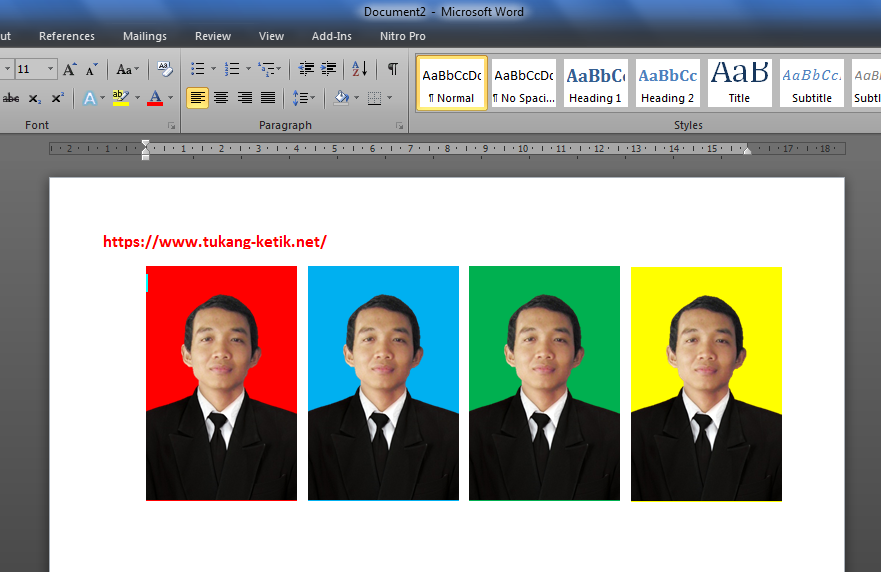Toggle Center alignment
The image size is (881, 572).
click(x=221, y=98)
